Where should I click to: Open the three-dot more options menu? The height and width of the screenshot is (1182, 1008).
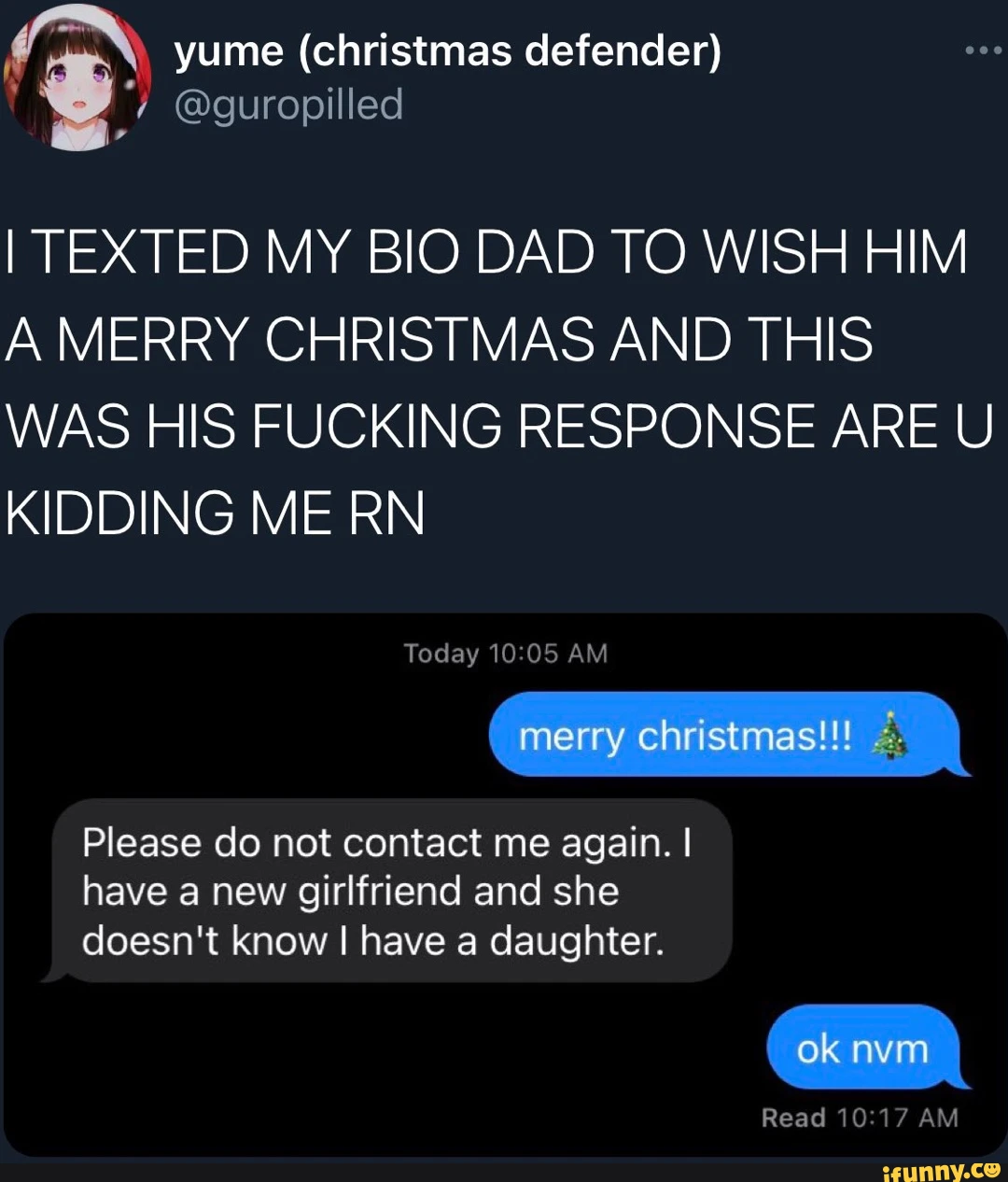pyautogui.click(x=982, y=51)
